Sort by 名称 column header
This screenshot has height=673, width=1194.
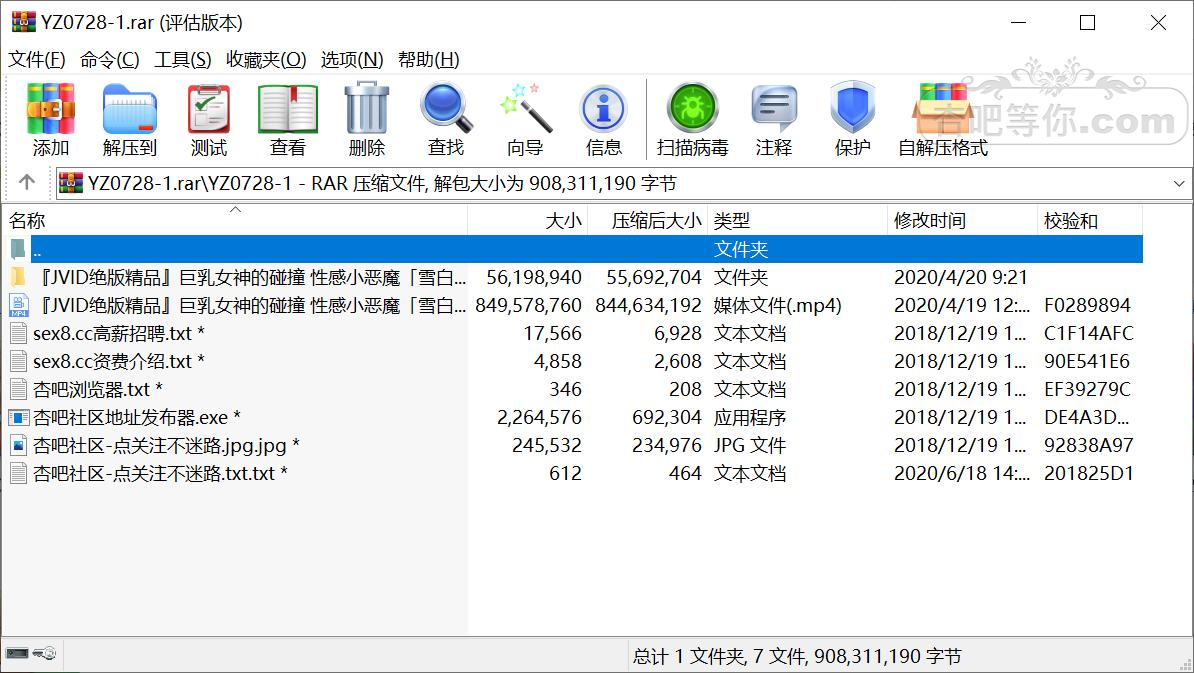pos(235,221)
